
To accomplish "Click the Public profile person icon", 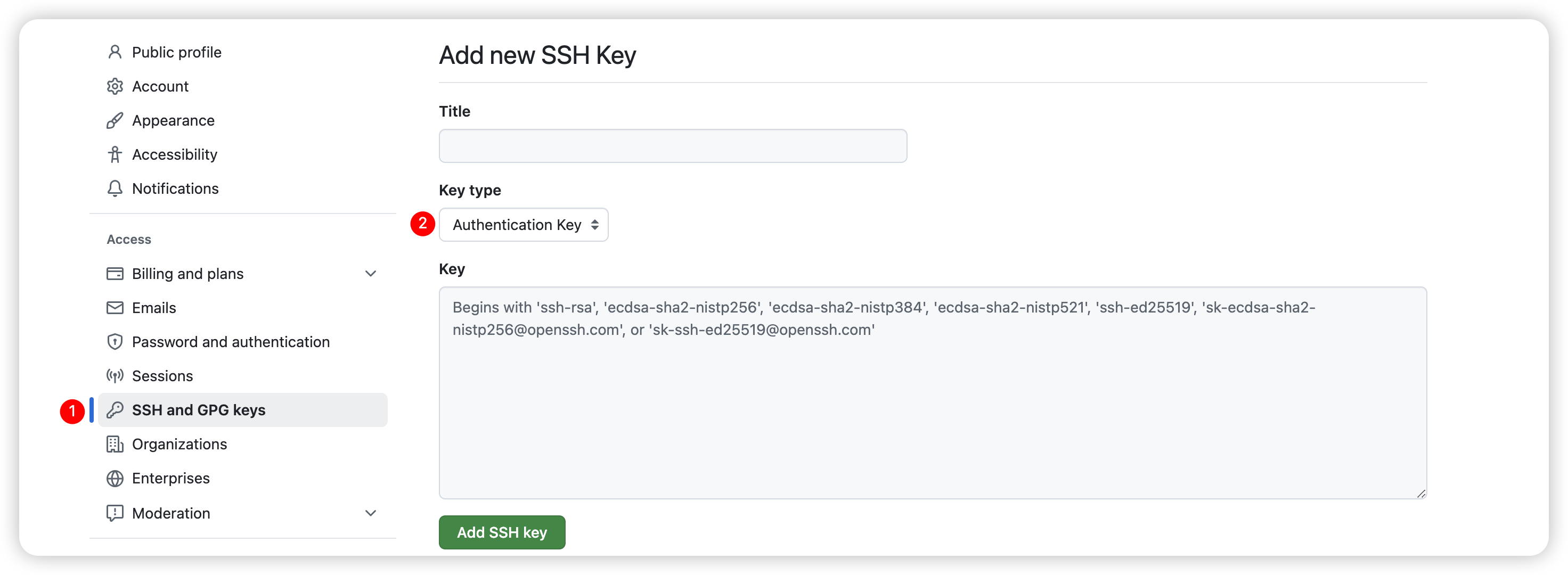I will 115,52.
